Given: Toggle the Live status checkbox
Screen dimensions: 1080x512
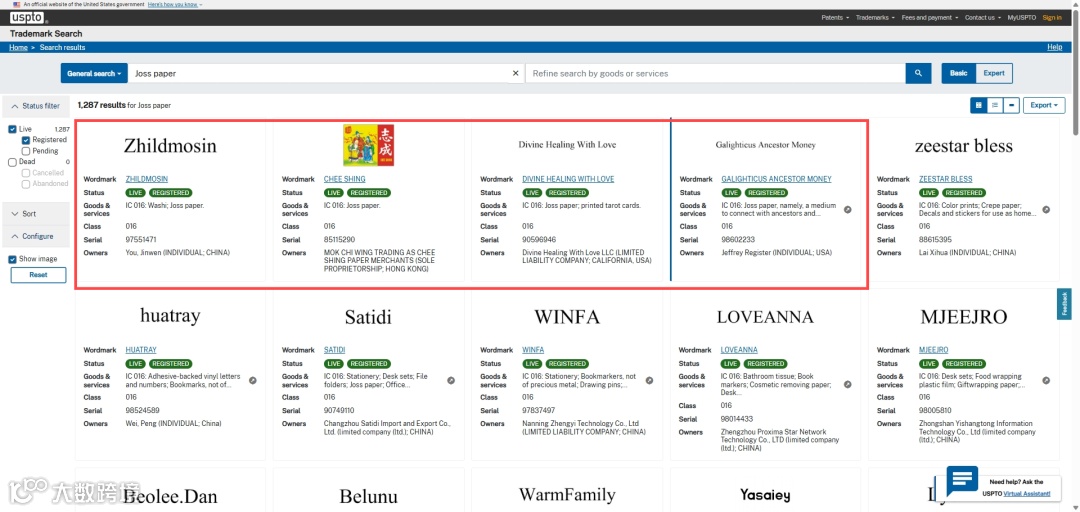Looking at the screenshot, I should 12,129.
